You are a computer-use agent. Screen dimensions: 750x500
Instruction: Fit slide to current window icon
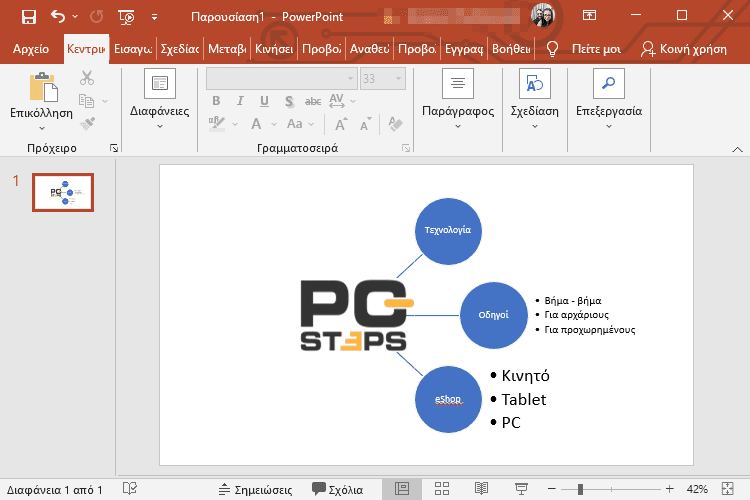tap(728, 489)
